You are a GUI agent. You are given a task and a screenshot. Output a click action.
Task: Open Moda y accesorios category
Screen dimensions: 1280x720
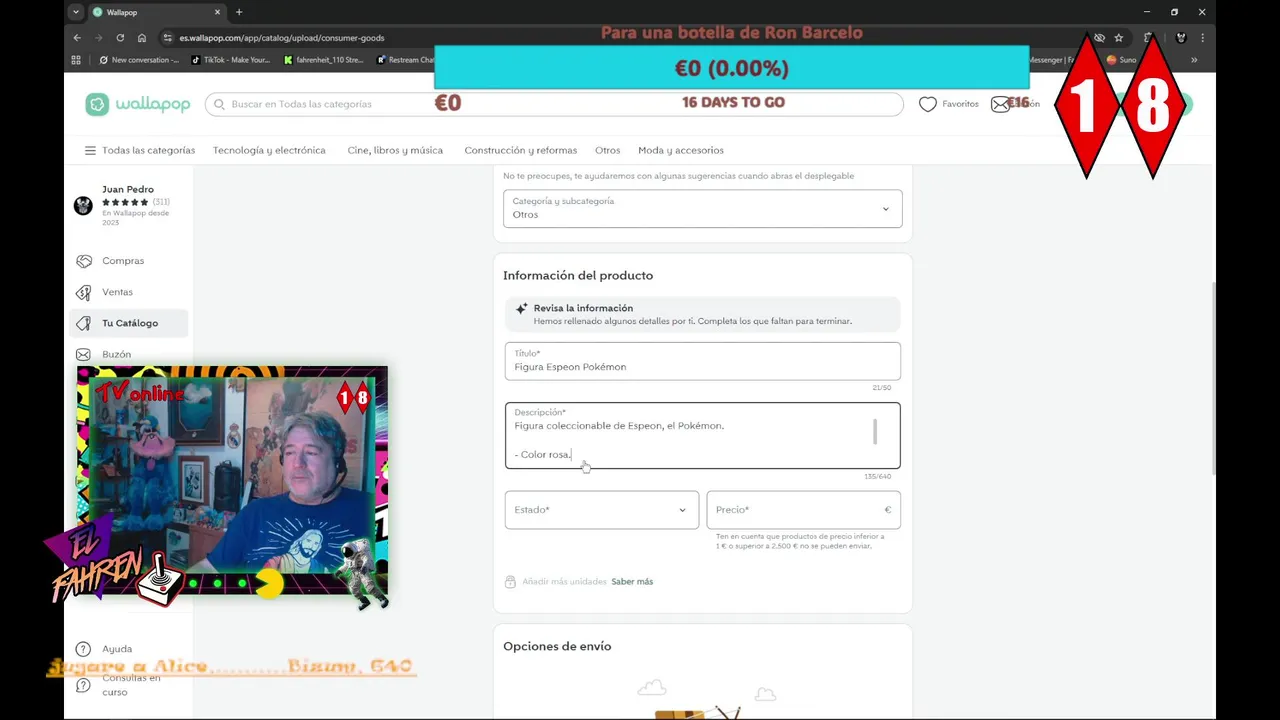[681, 150]
